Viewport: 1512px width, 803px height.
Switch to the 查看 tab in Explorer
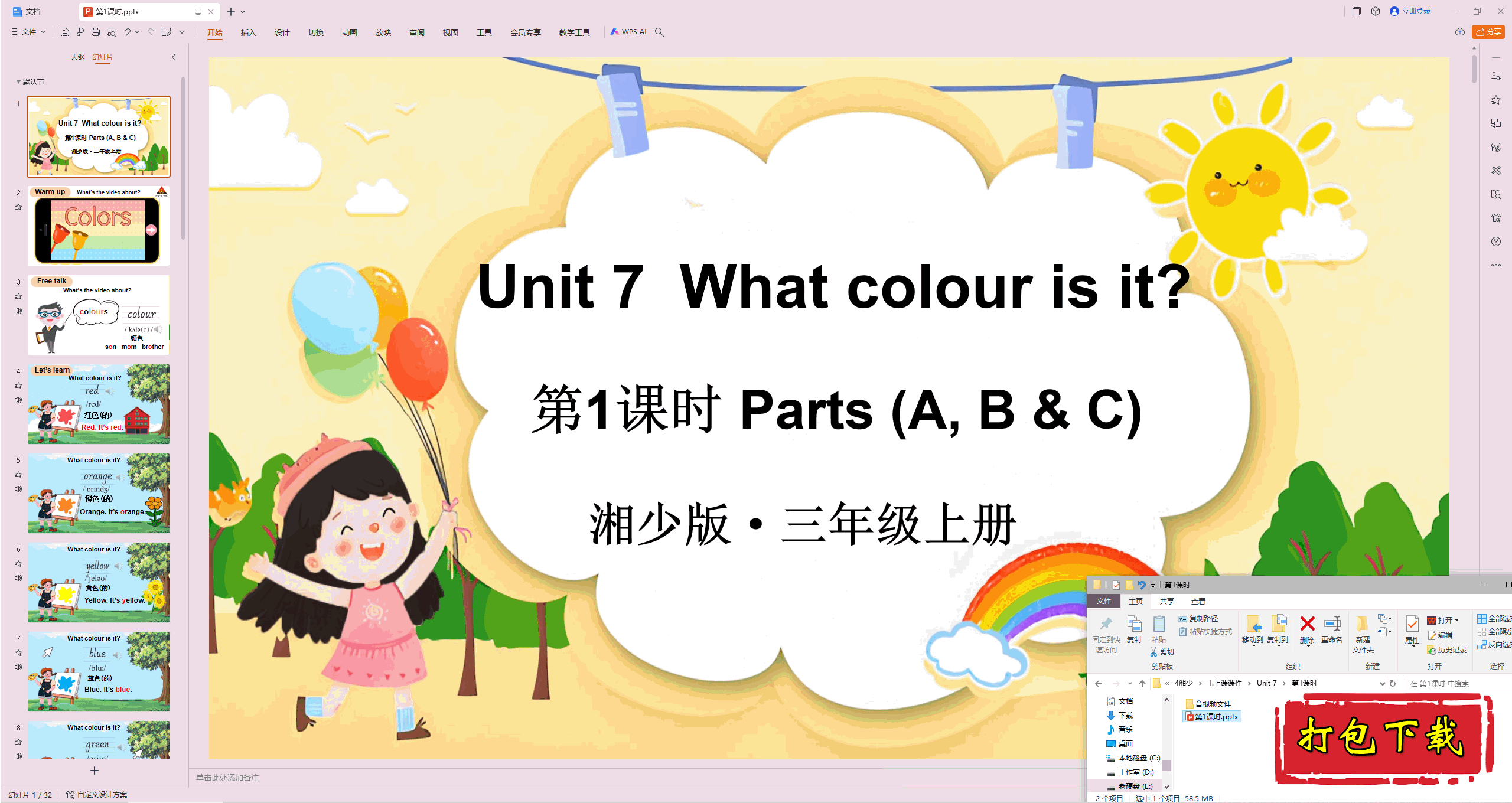pos(1198,601)
